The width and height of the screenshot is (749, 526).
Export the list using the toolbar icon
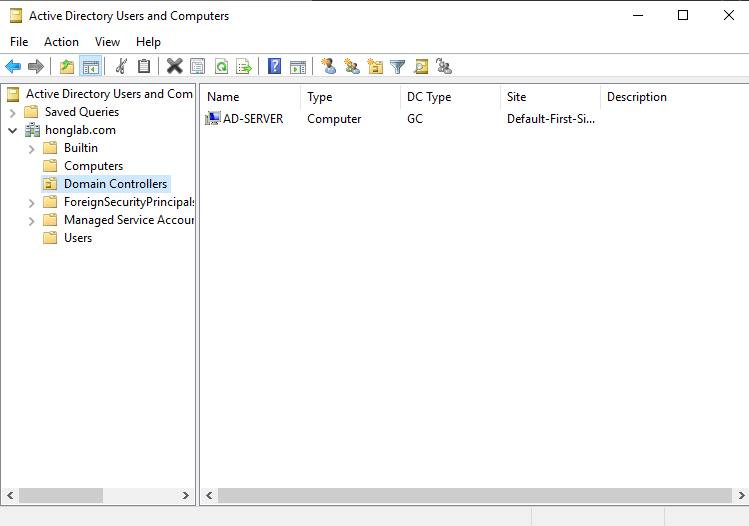[244, 66]
